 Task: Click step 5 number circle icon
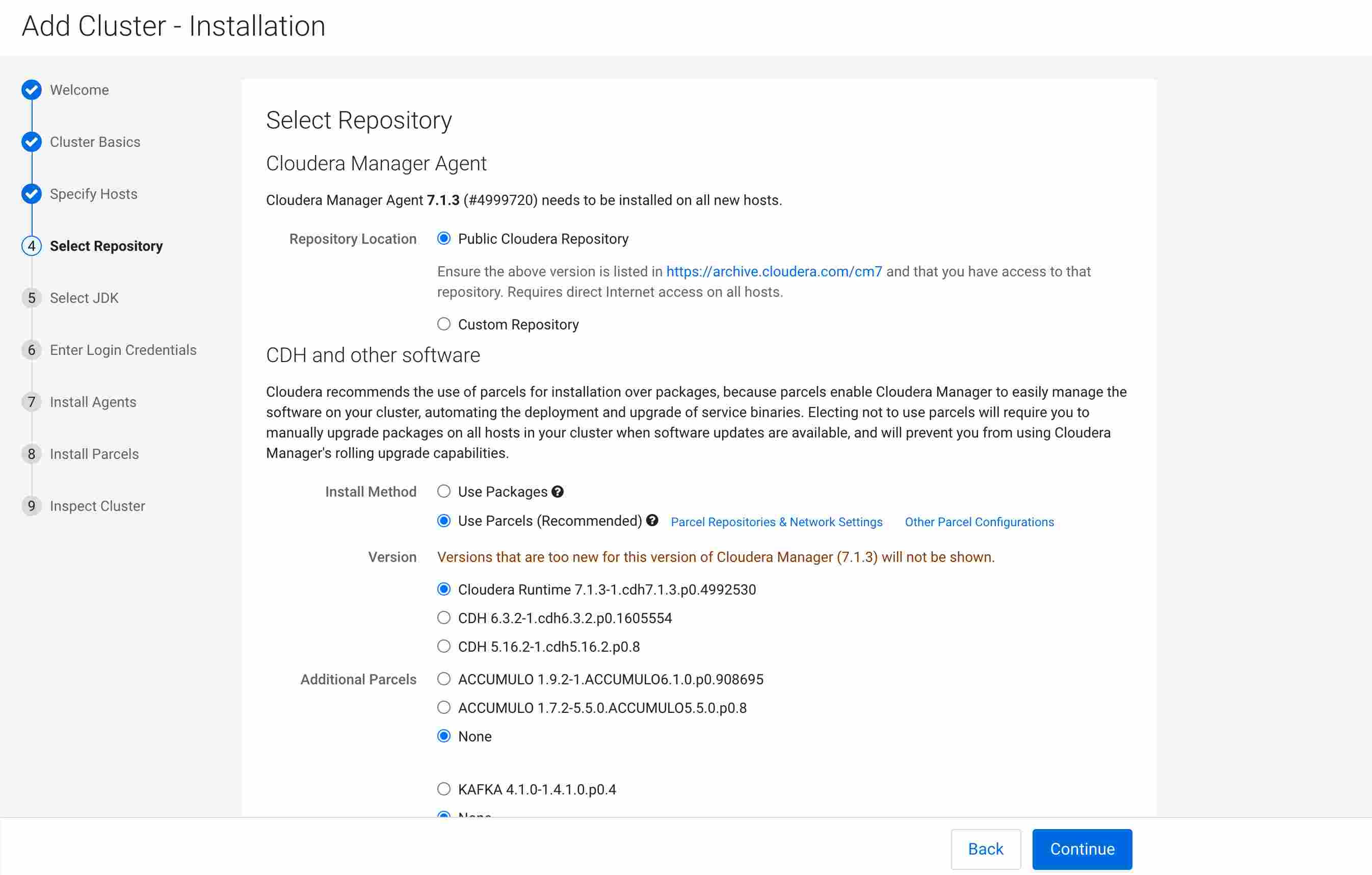click(x=31, y=298)
